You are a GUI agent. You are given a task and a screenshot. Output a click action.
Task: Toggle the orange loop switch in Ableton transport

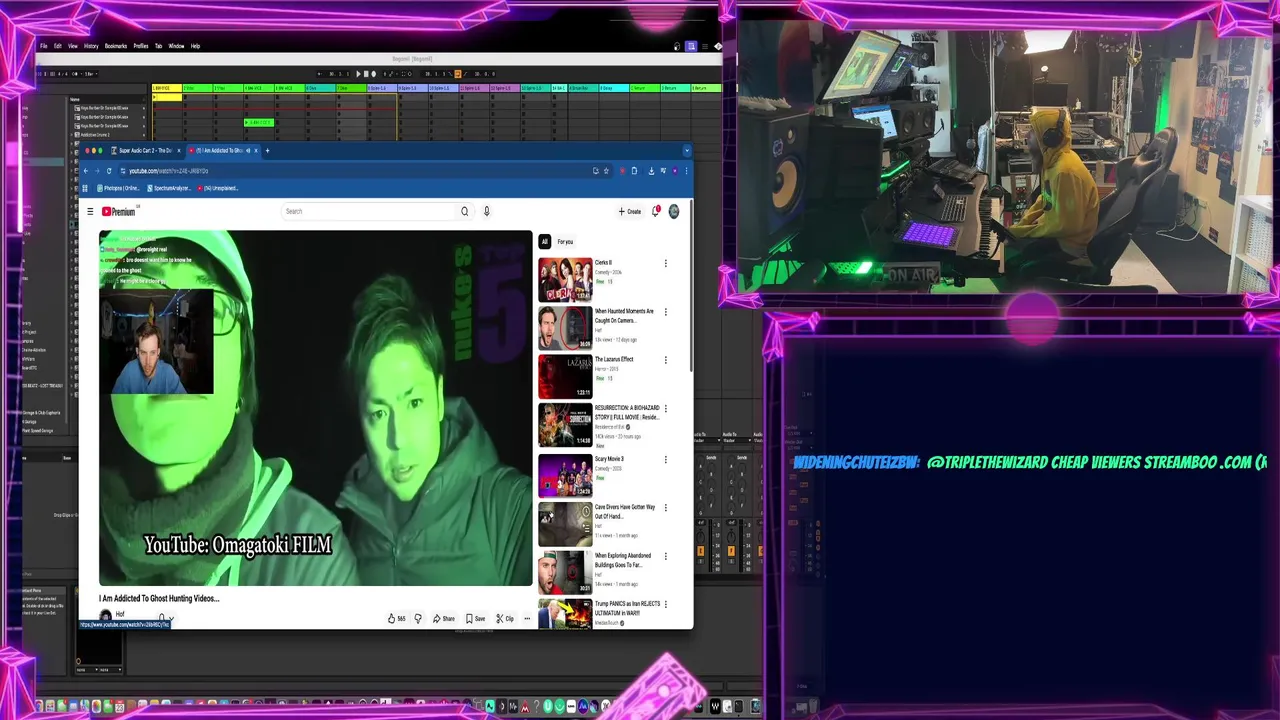458,74
